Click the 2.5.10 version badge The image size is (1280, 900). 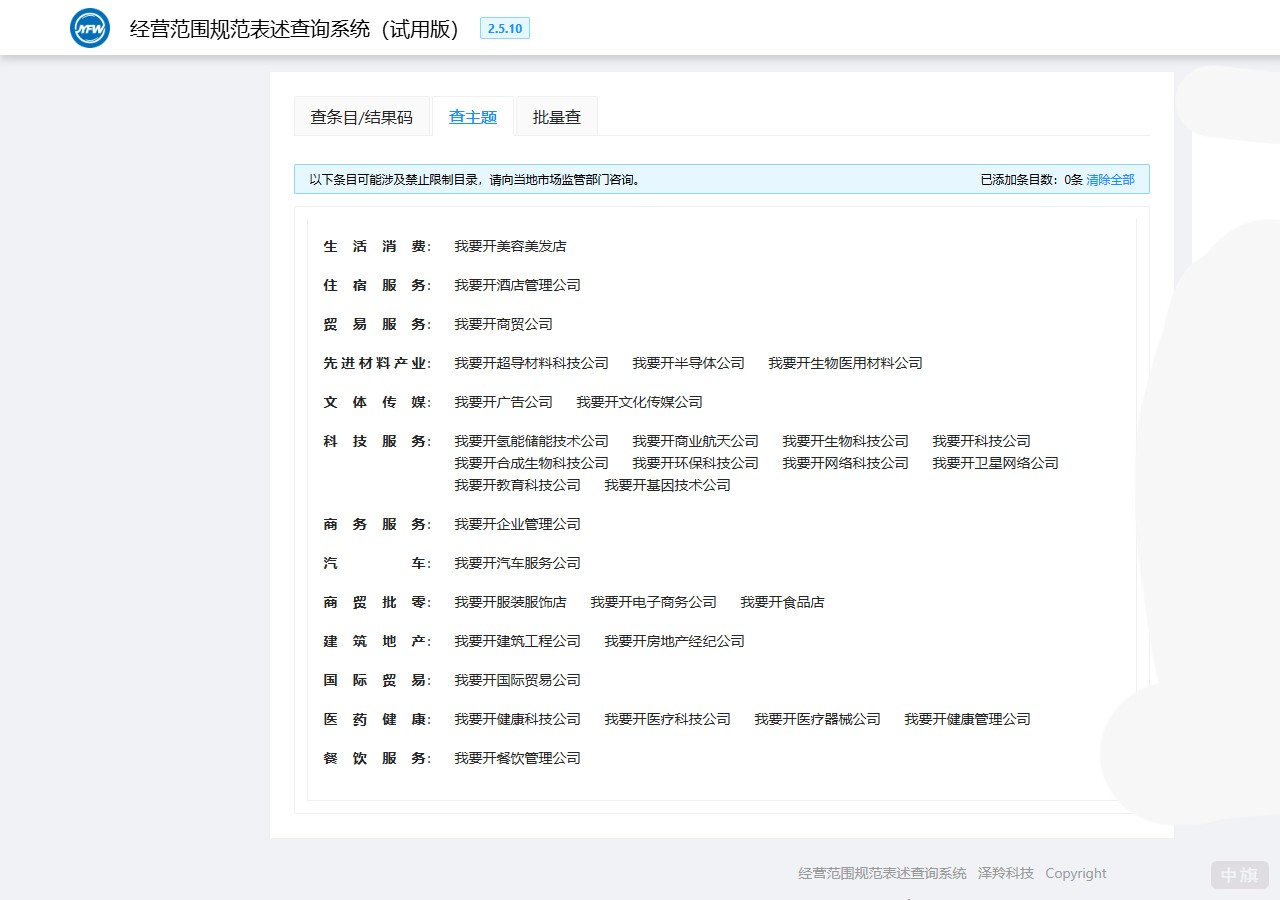click(505, 28)
